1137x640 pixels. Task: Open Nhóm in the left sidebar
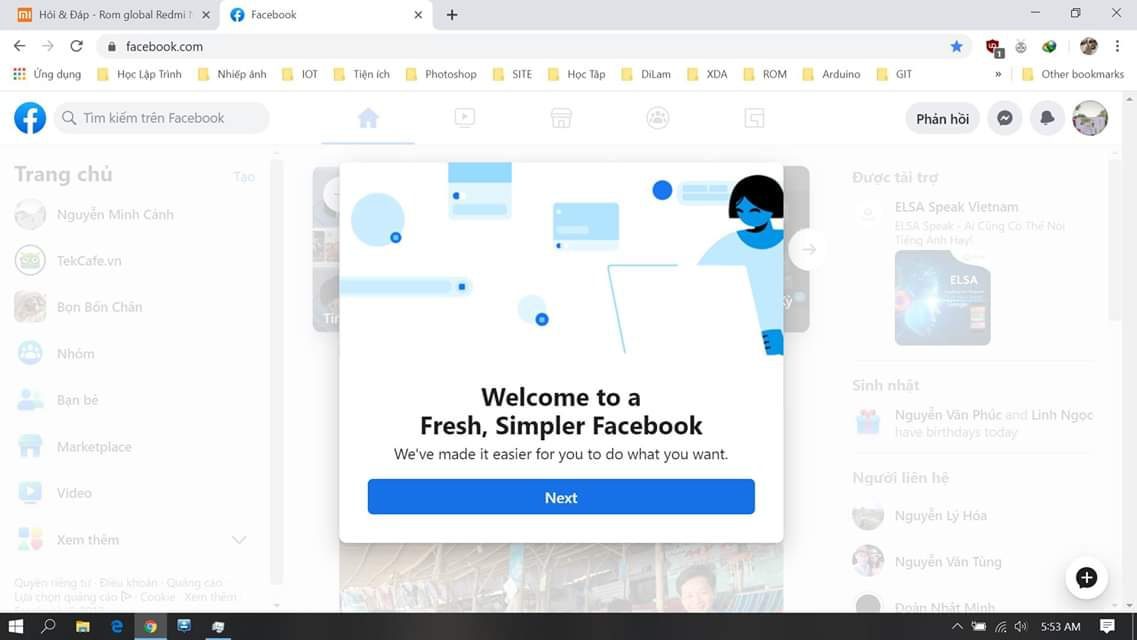tap(55, 354)
